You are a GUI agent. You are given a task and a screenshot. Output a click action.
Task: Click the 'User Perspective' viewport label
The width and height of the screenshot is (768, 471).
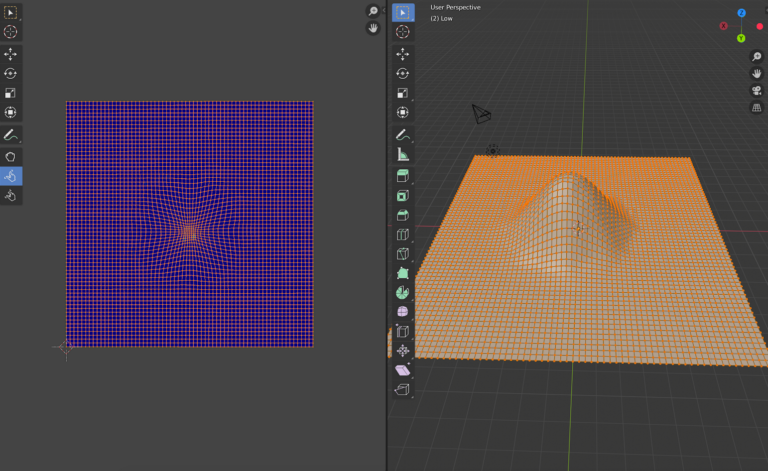click(455, 7)
